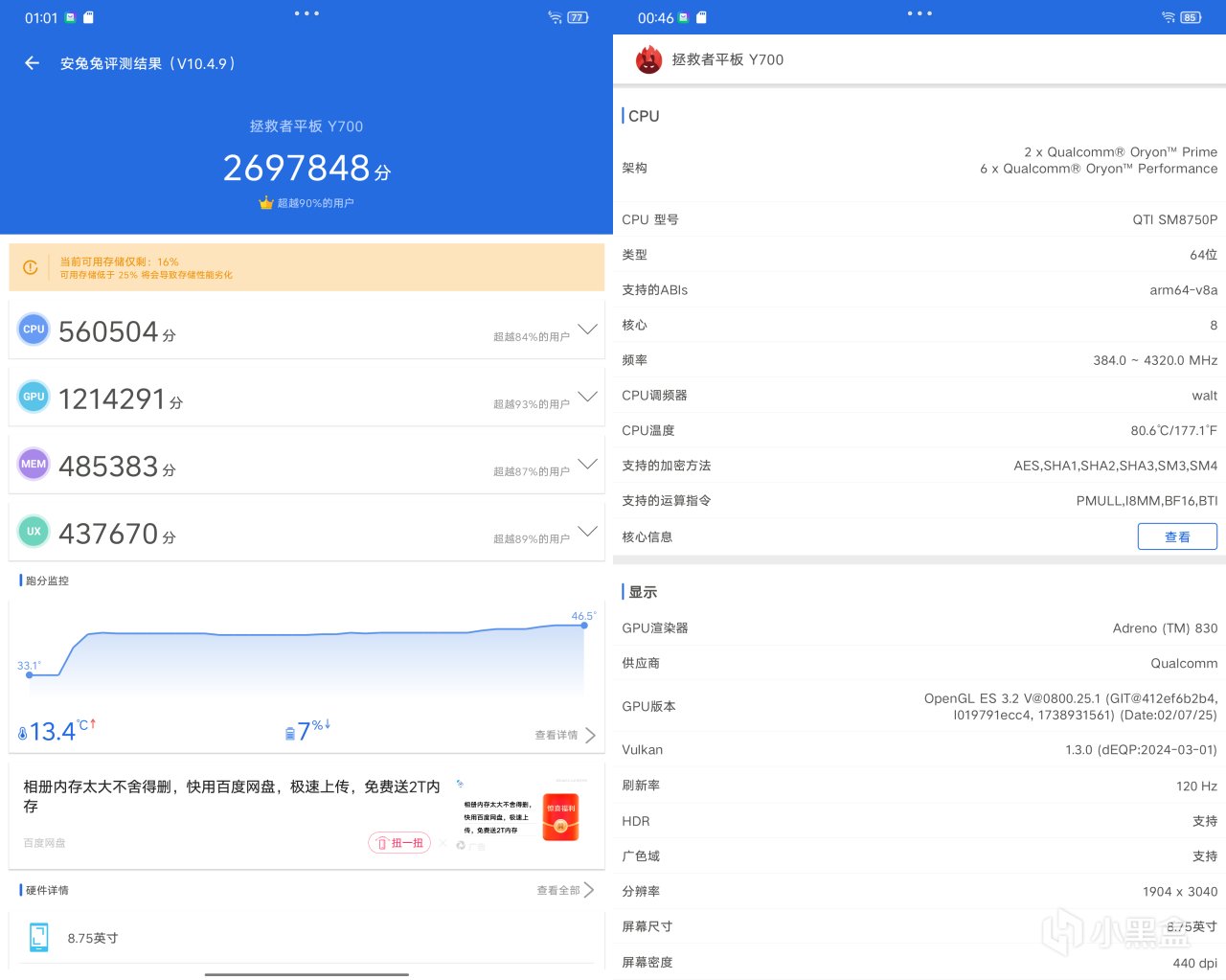1226x980 pixels.
Task: Tap the three dots above the device info pane
Action: coord(919,13)
